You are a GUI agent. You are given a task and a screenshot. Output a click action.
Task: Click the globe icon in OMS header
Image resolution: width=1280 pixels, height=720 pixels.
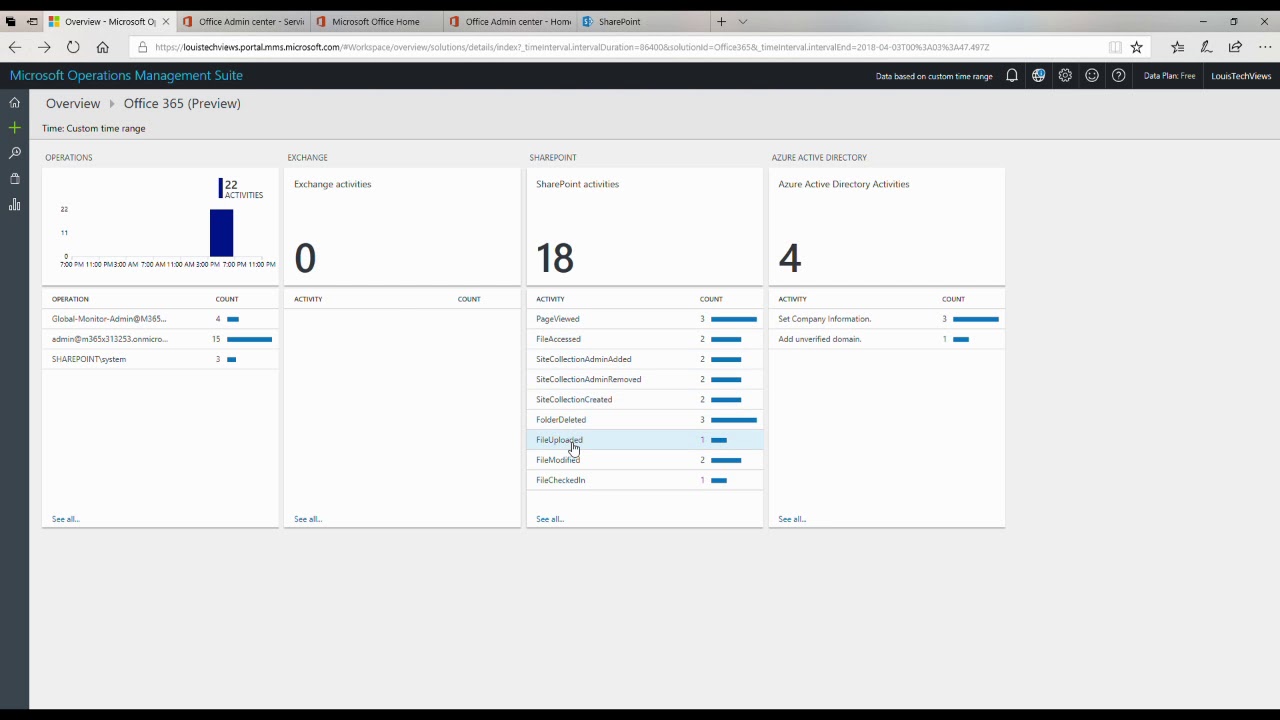tap(1038, 76)
